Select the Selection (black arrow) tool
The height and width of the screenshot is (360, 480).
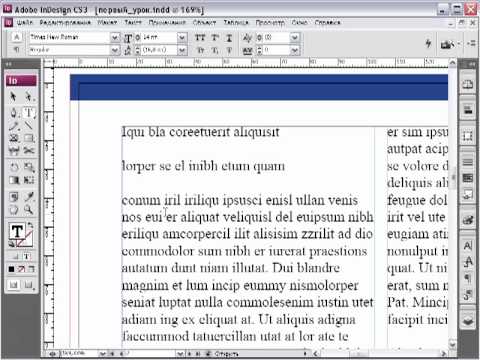pyautogui.click(x=13, y=97)
